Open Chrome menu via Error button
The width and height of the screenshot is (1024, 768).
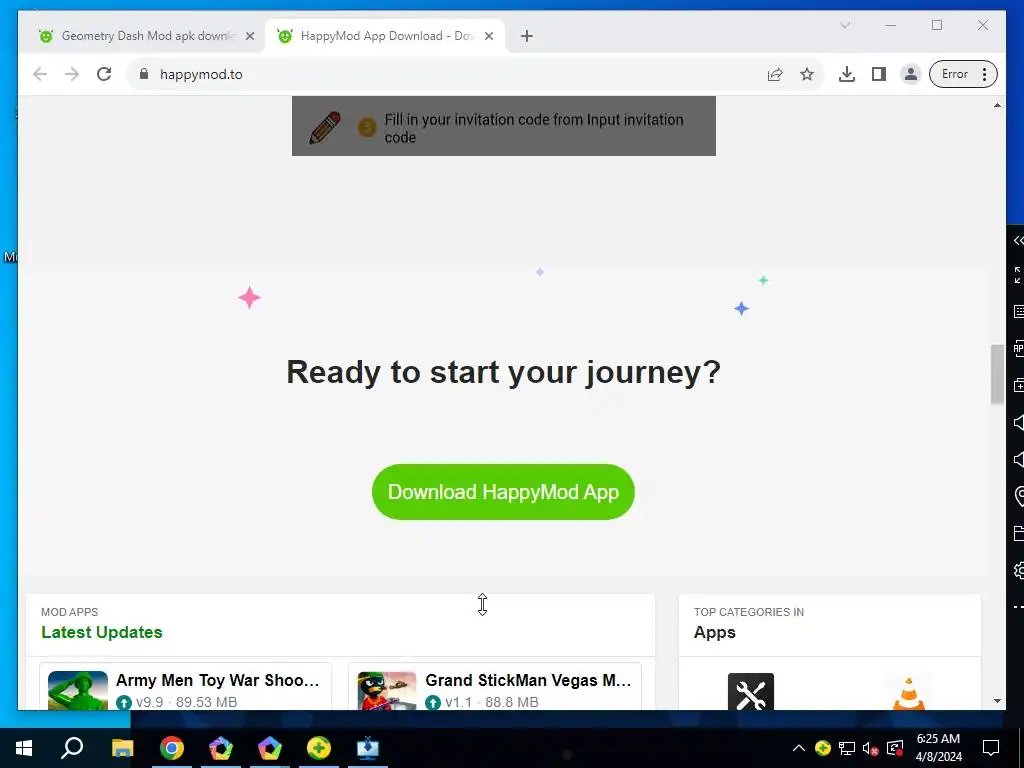963,74
